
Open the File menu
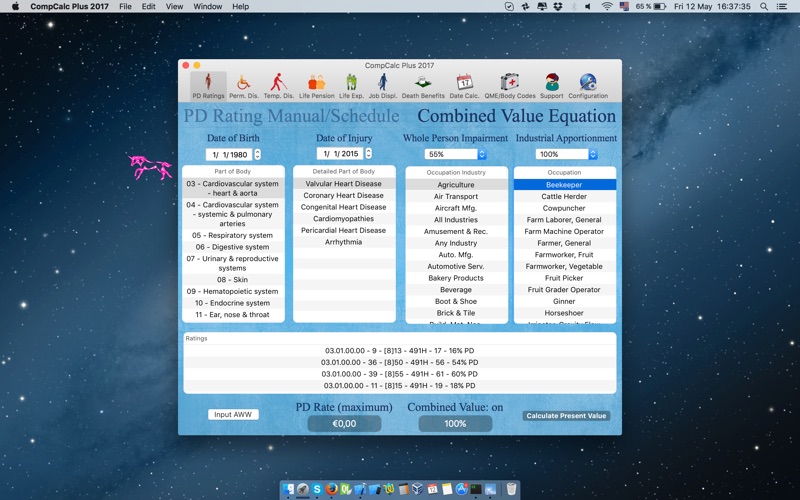[x=125, y=7]
